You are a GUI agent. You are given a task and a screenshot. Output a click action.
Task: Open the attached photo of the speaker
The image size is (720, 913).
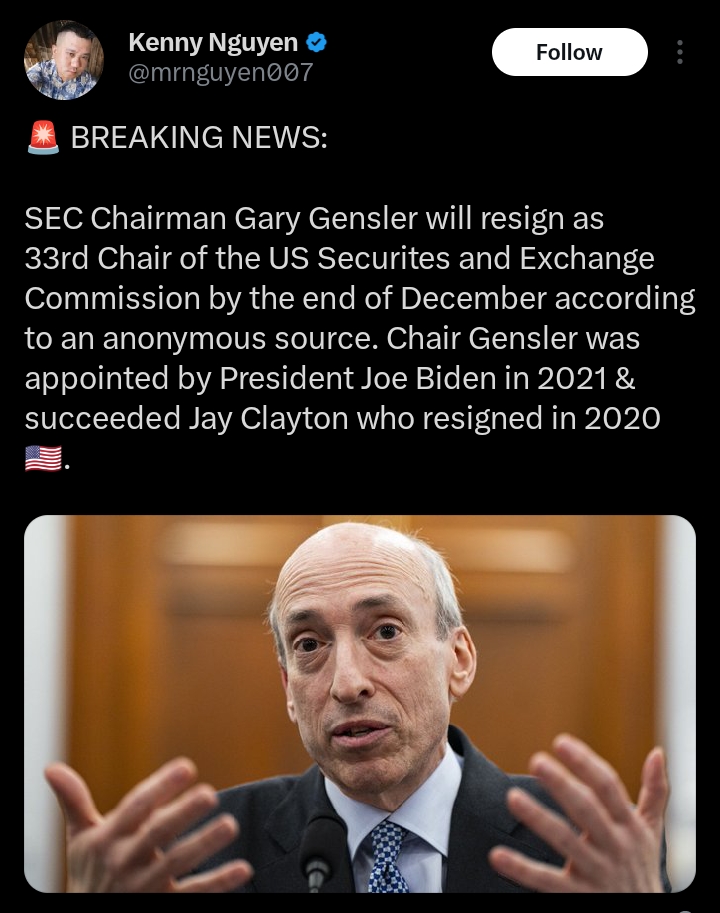point(360,703)
